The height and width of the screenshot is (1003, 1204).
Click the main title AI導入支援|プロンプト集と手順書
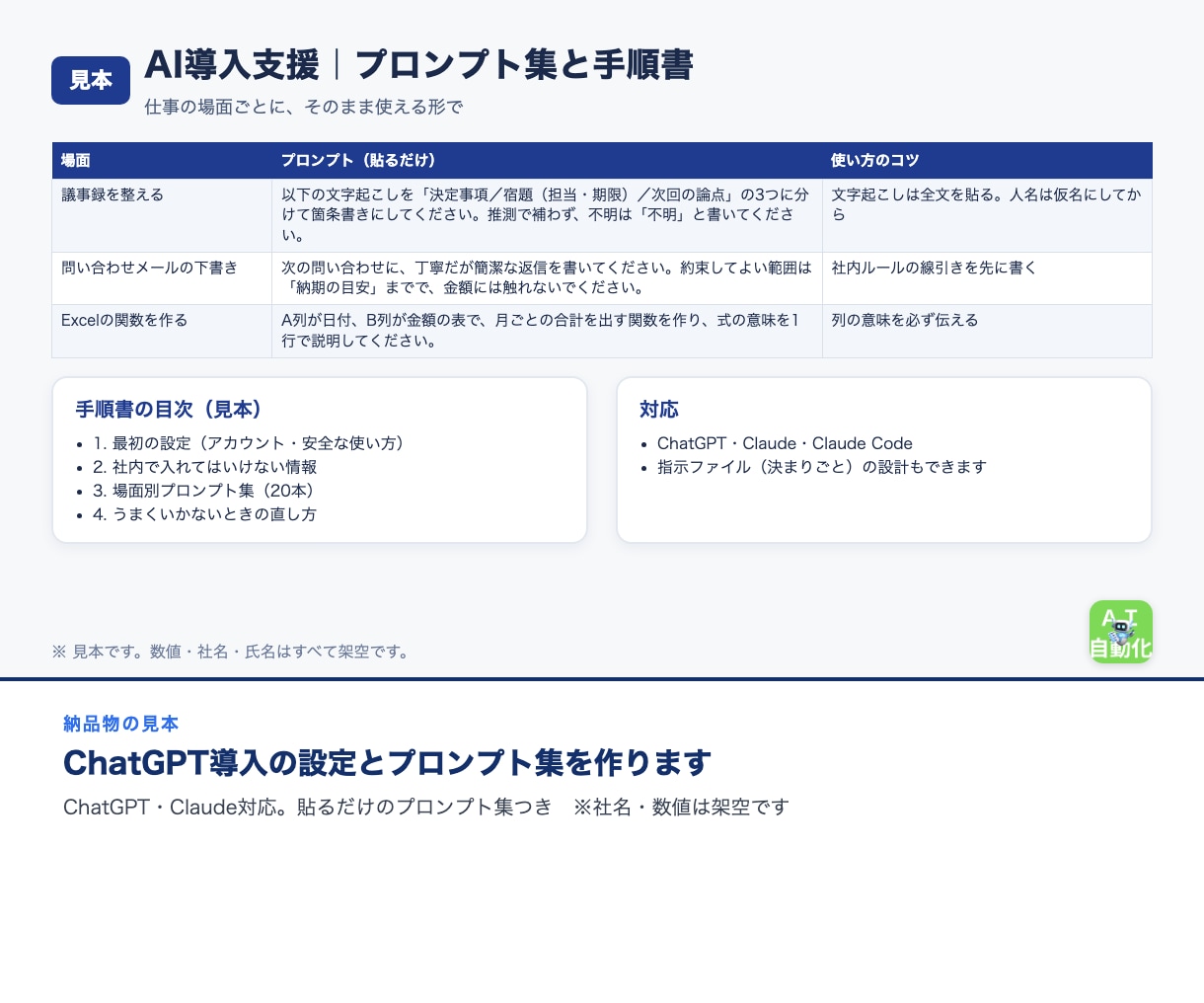(419, 65)
